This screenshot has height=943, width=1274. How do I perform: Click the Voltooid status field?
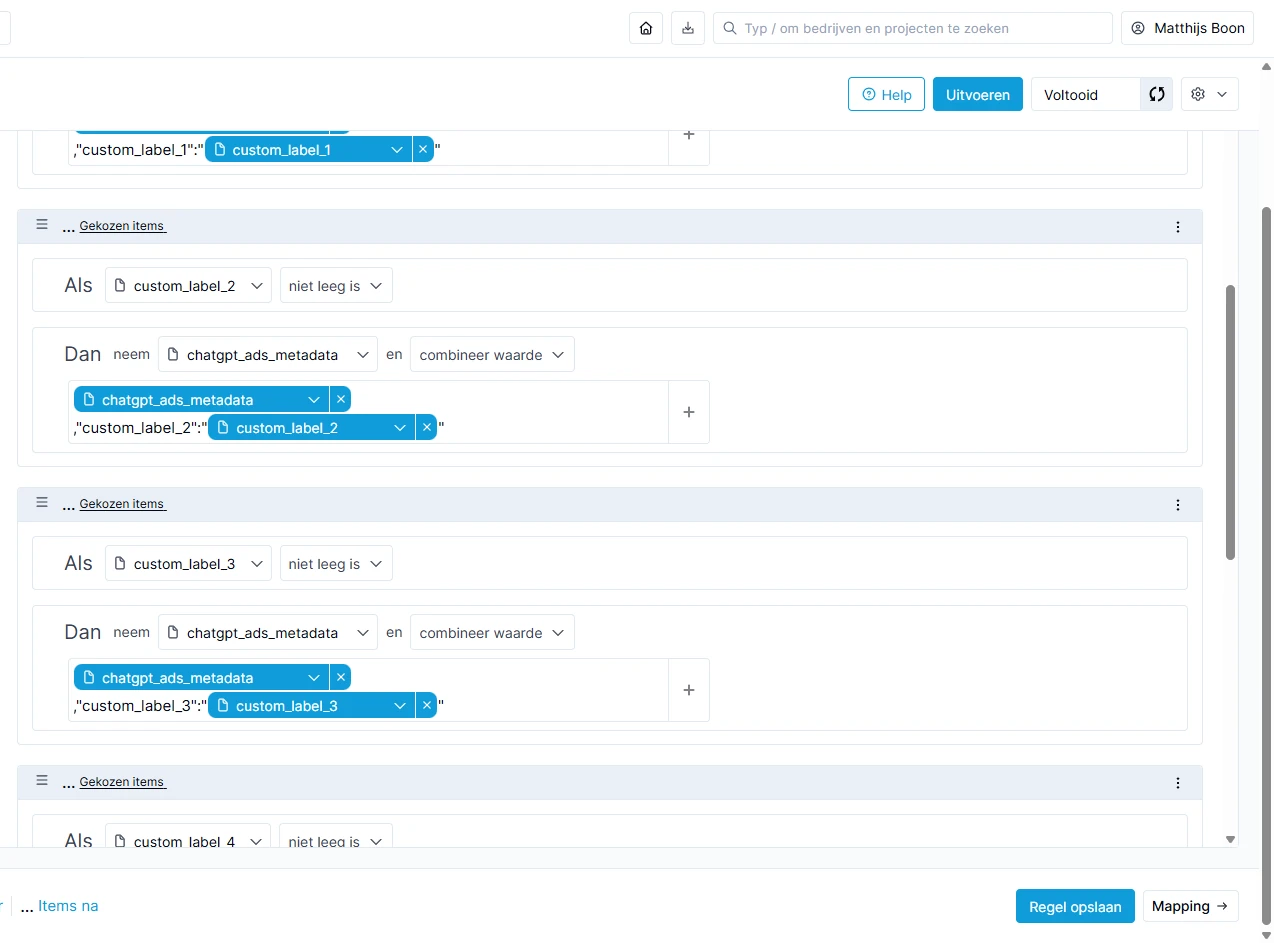coord(1086,94)
